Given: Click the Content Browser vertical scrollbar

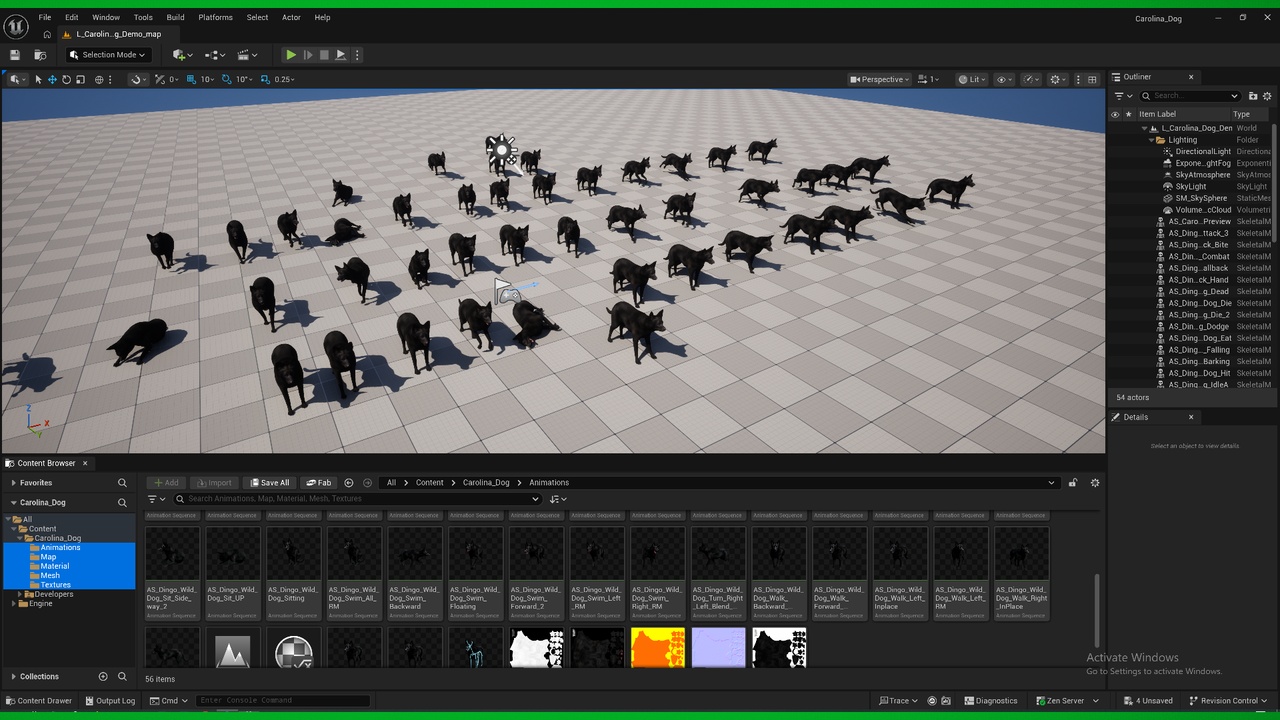Looking at the screenshot, I should tap(1097, 610).
